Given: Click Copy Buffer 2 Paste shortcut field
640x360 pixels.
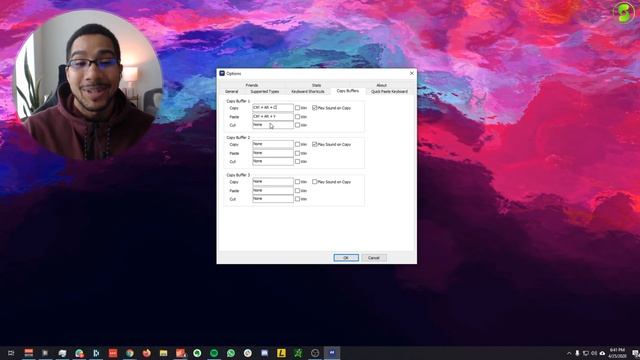Looking at the screenshot, I should 273,153.
